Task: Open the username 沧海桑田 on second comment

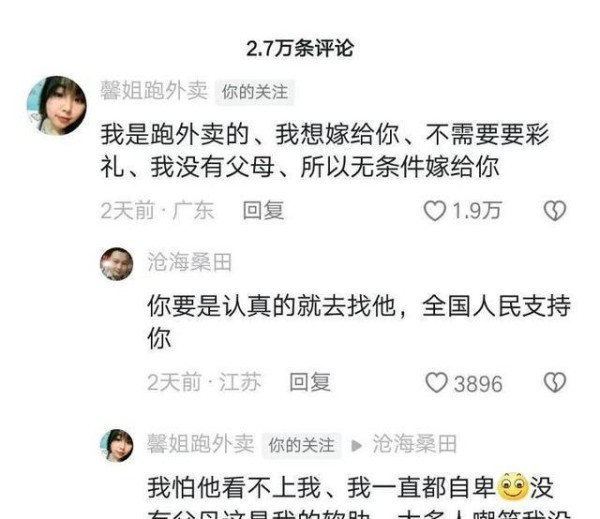Action: (190, 263)
